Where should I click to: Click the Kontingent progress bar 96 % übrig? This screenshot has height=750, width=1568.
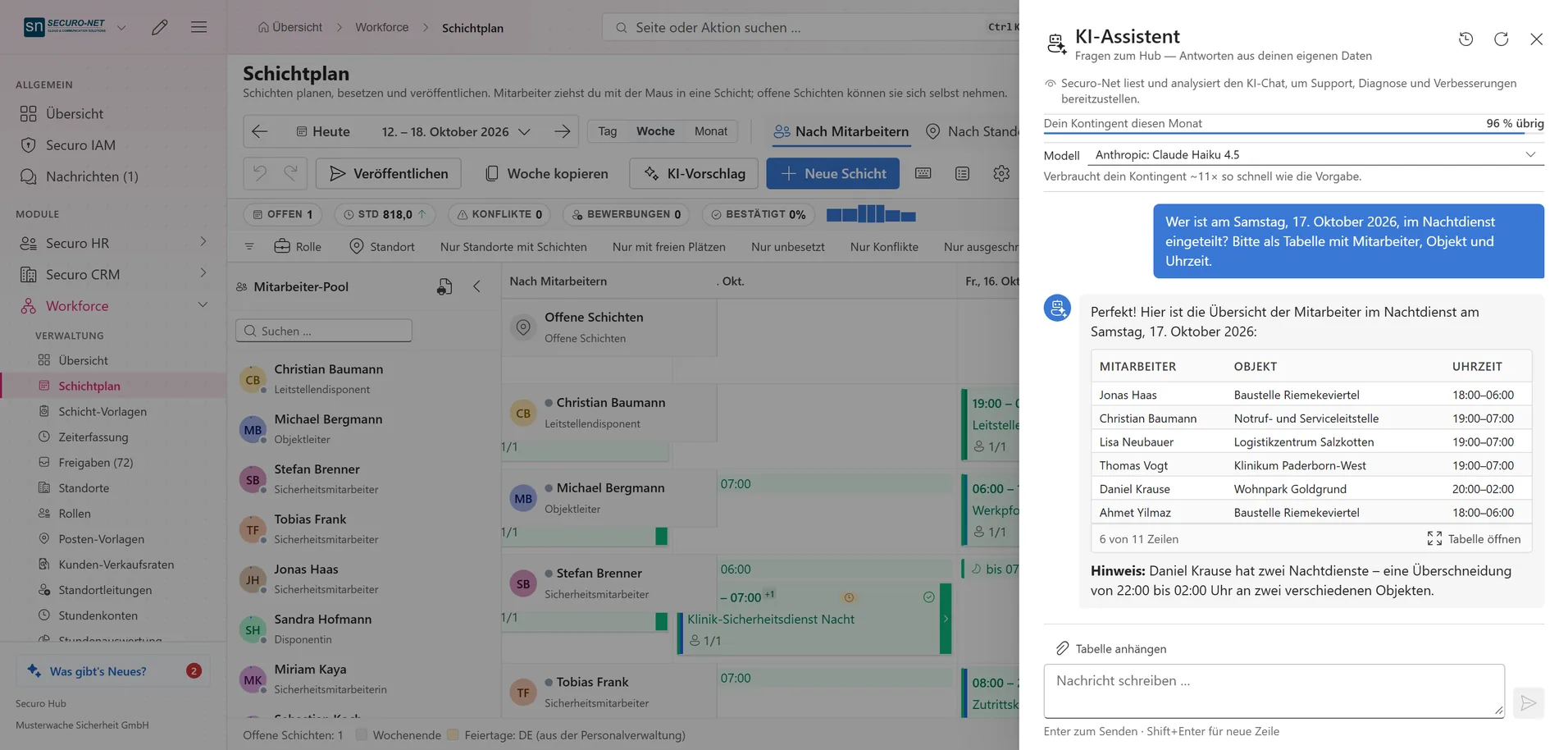point(1293,132)
